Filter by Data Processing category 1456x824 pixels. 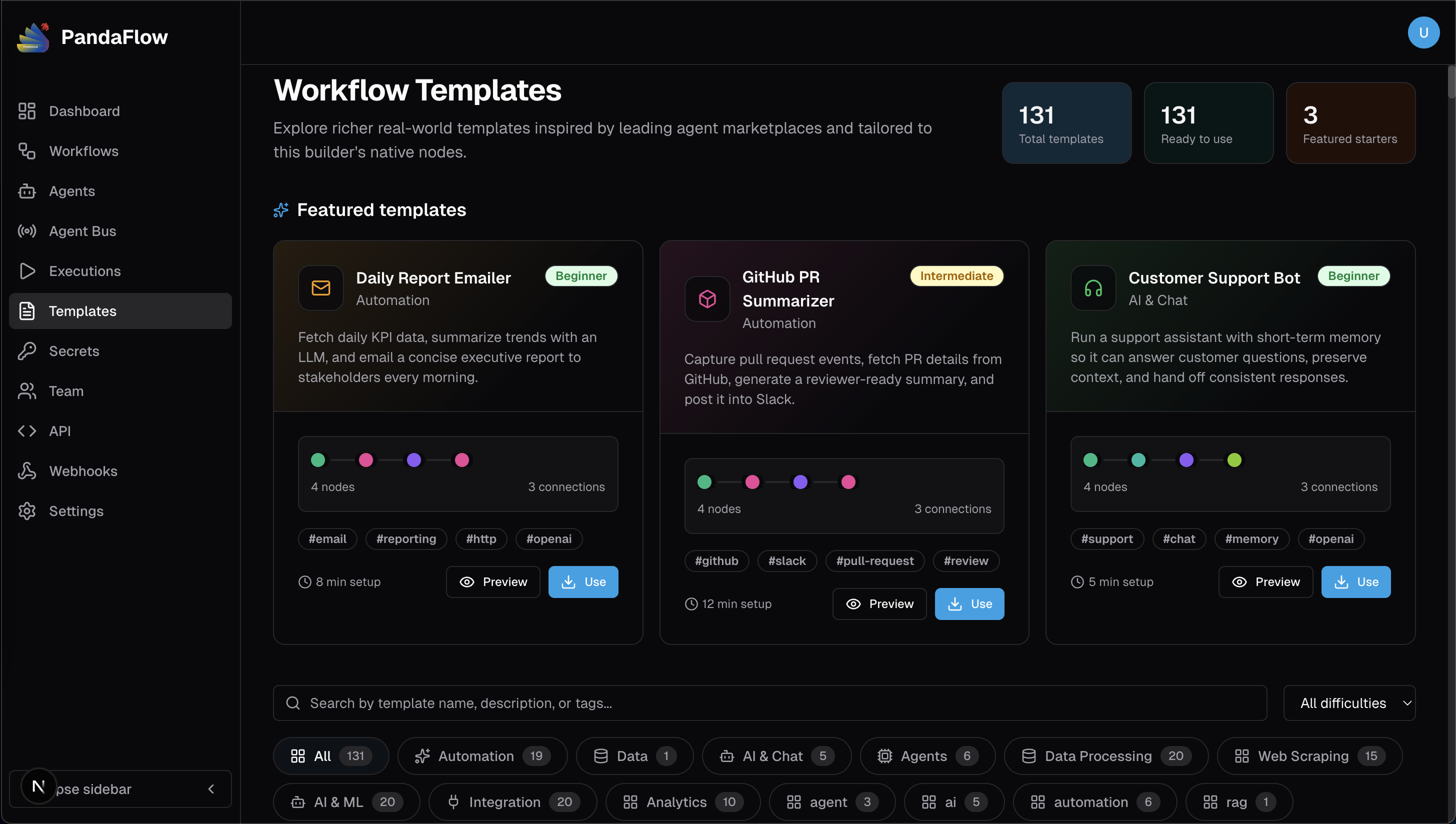pyautogui.click(x=1106, y=756)
